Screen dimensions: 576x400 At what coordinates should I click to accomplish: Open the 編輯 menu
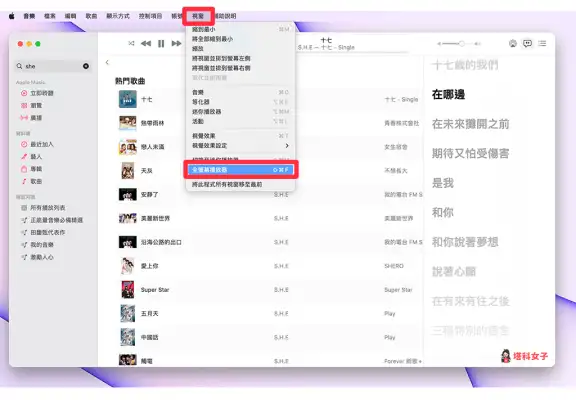[x=70, y=16]
